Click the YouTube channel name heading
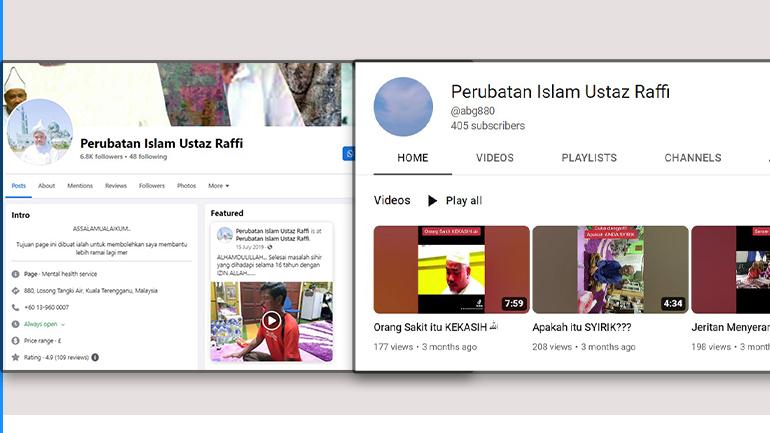770x433 pixels. (x=560, y=91)
